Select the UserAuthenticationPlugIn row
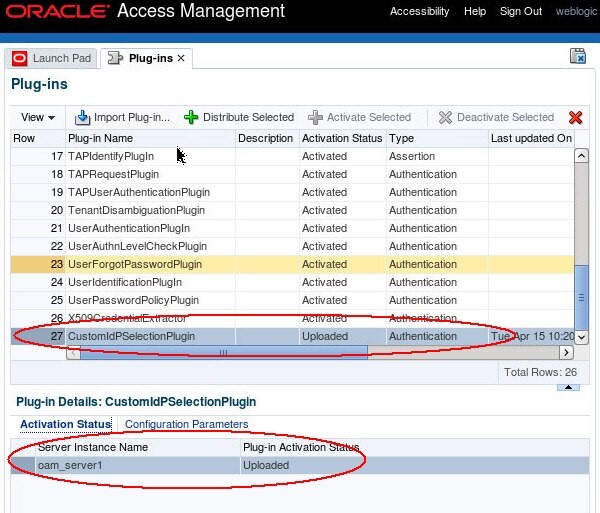Viewport: 600px width, 513px height. pyautogui.click(x=292, y=228)
